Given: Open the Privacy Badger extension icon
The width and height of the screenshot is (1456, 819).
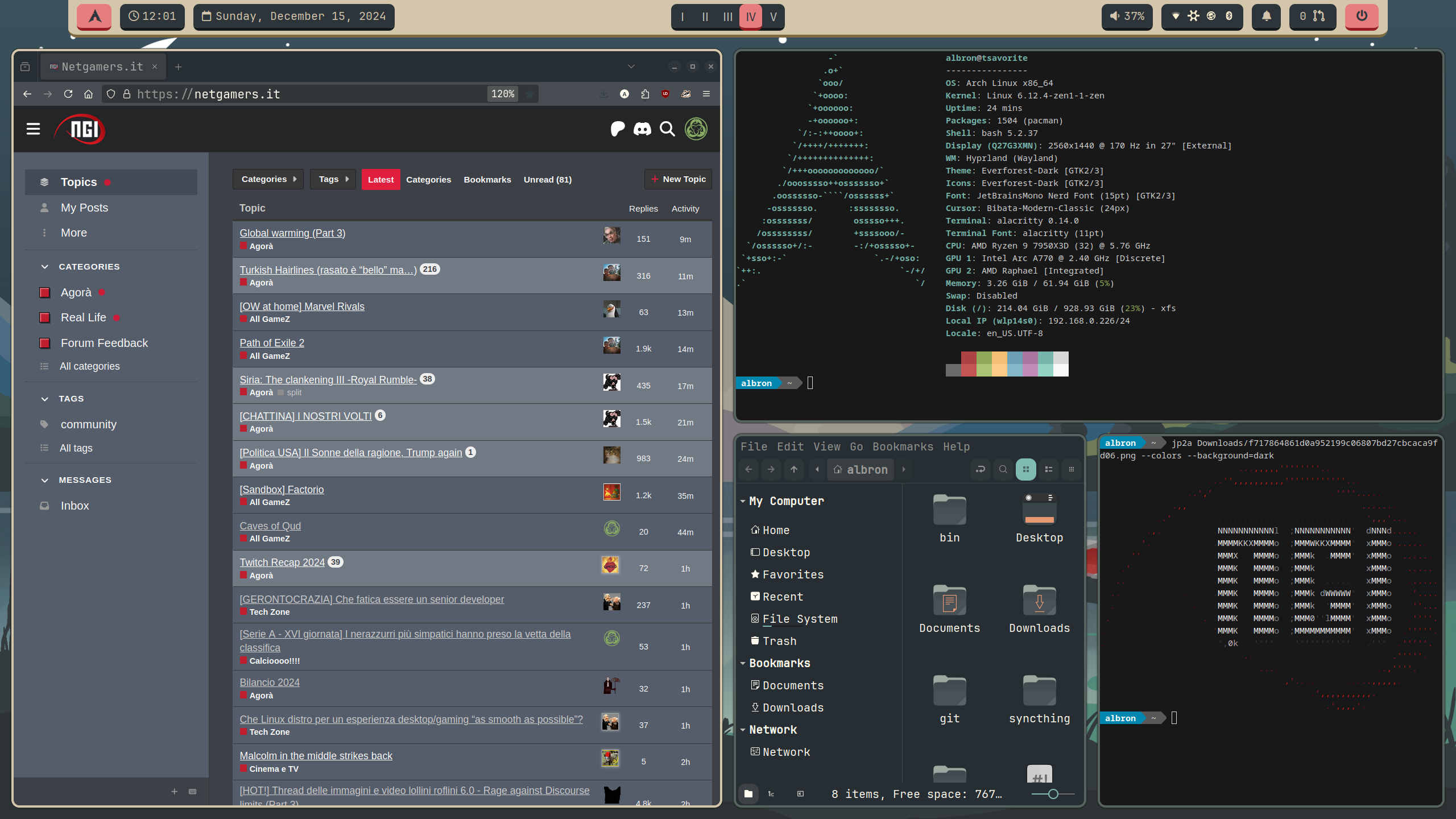Looking at the screenshot, I should click(x=686, y=94).
